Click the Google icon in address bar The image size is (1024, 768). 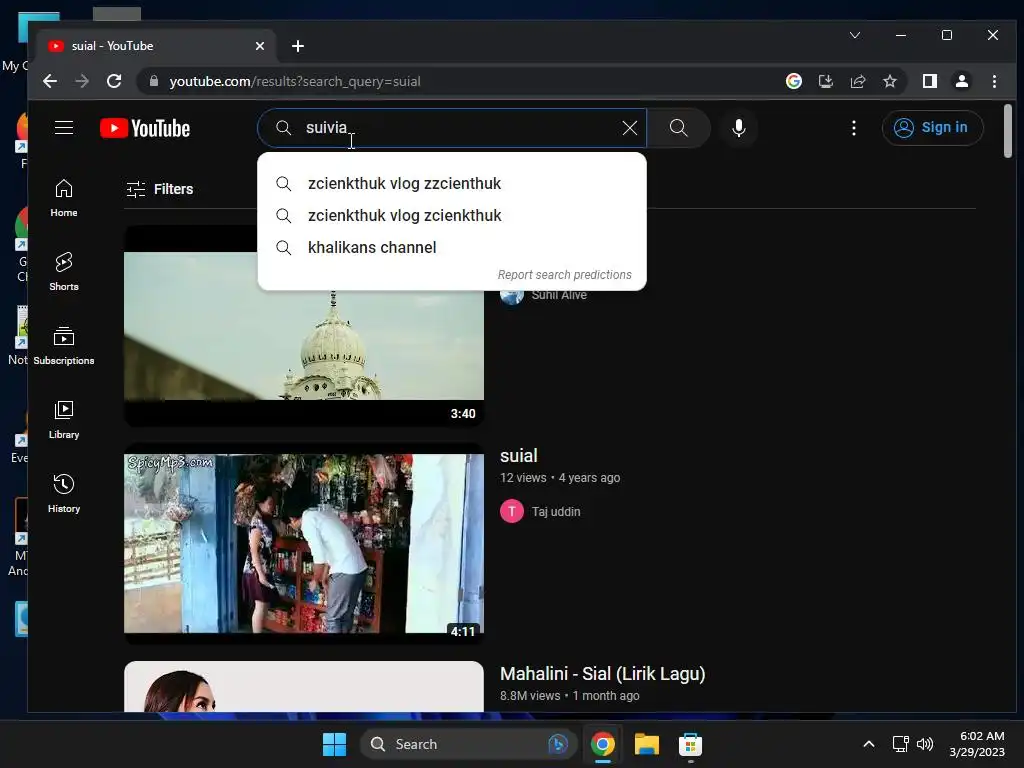coord(794,81)
